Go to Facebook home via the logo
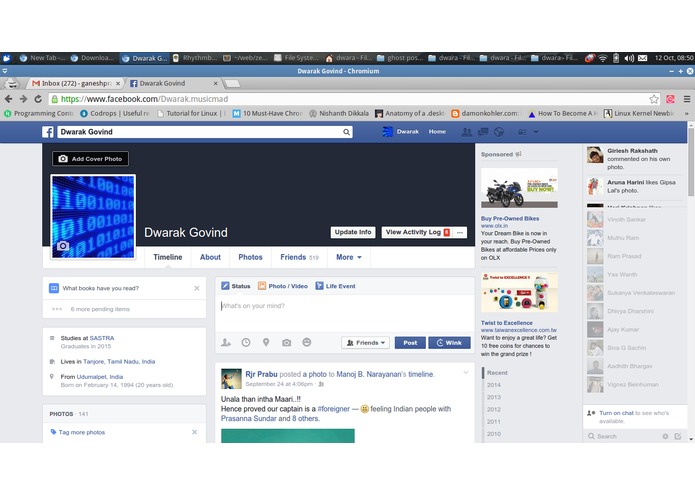The width and height of the screenshot is (695, 494). (48, 132)
